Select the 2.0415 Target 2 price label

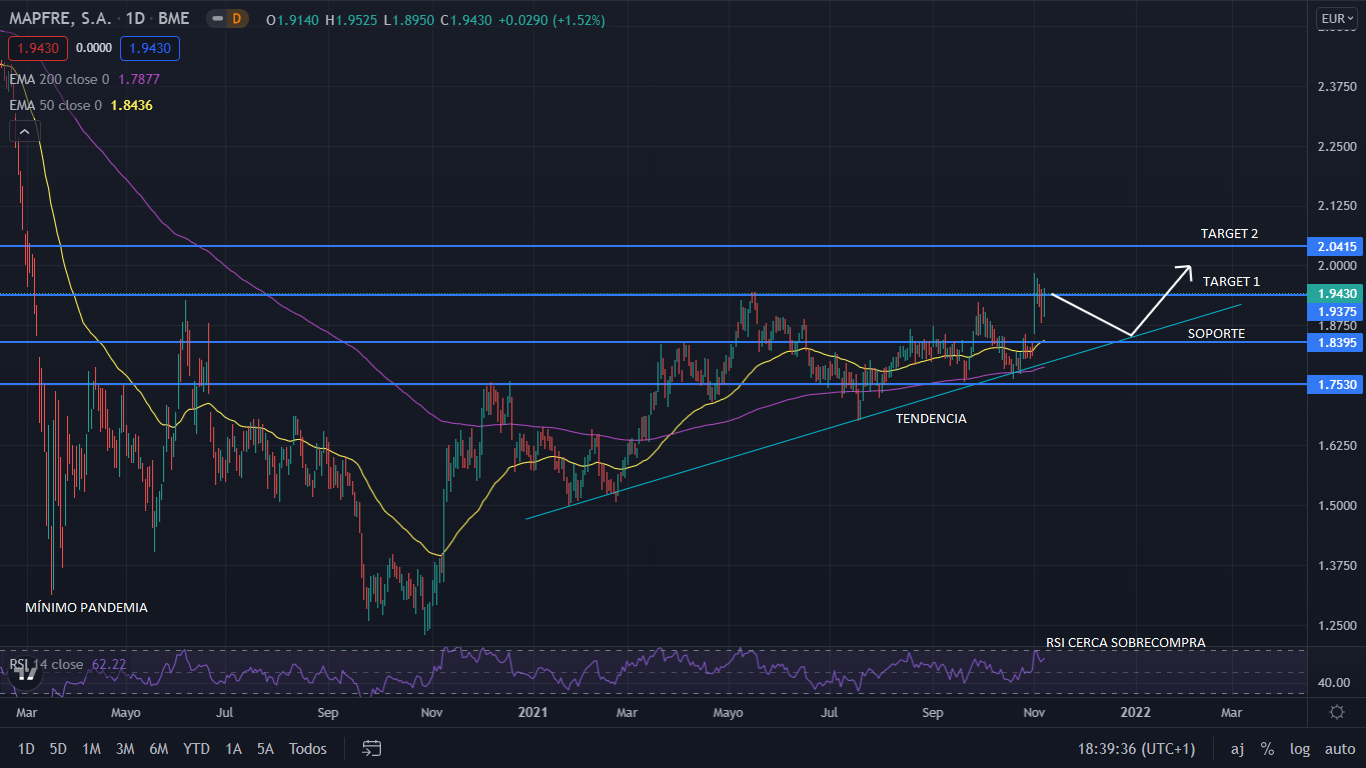pos(1337,246)
